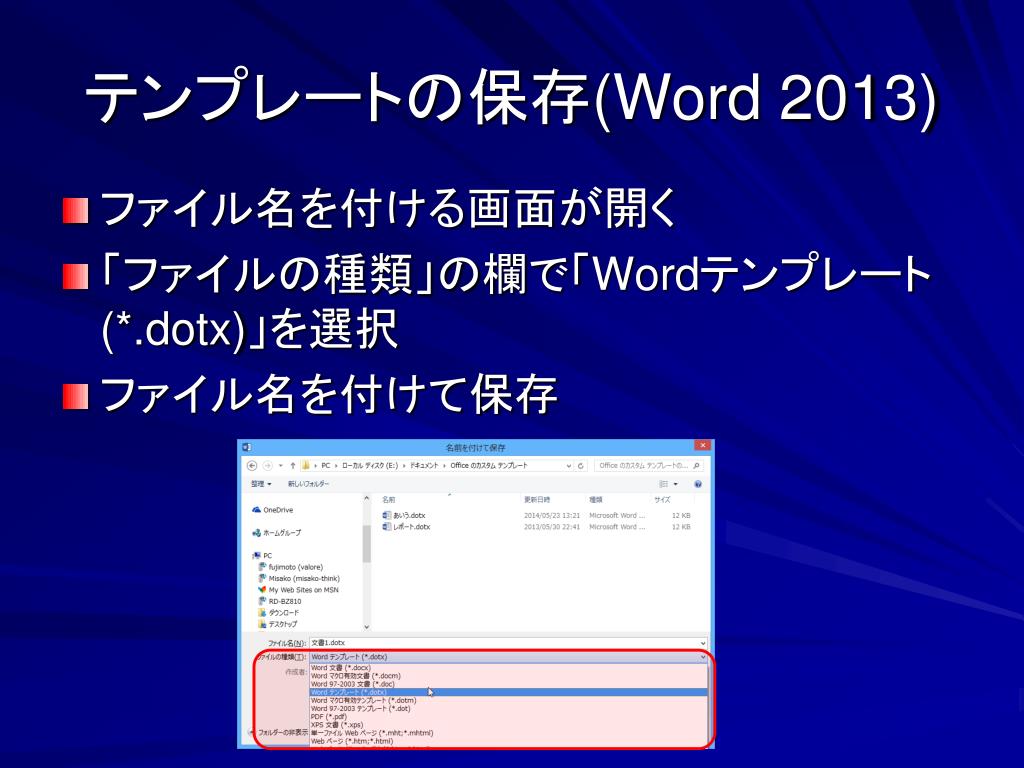
Task: Choose PDF (*.pdf) option
Action: point(508,716)
